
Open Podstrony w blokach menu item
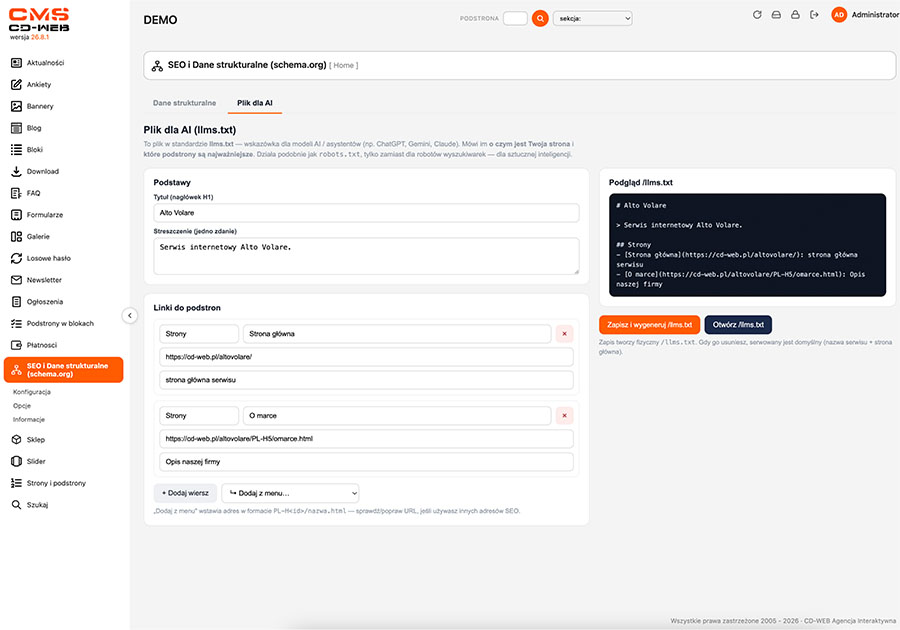click(x=60, y=324)
